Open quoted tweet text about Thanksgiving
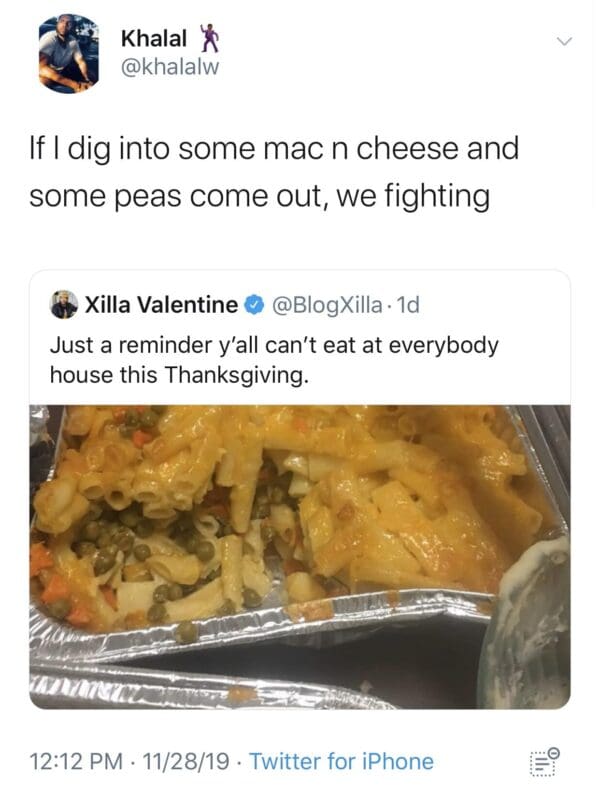600x793 pixels. tap(274, 360)
